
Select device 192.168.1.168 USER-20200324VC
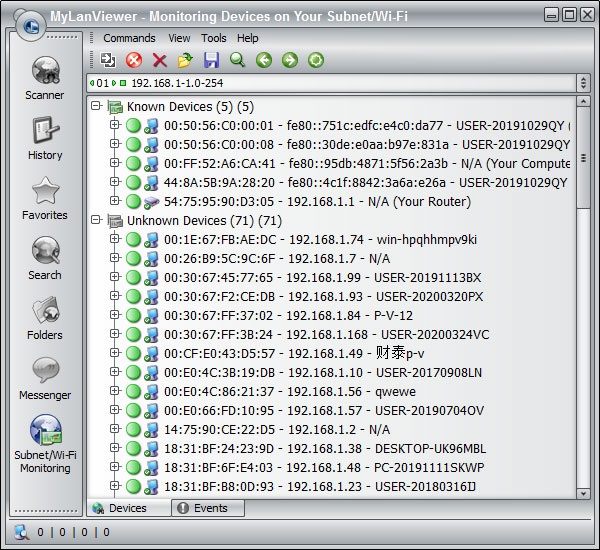326,335
